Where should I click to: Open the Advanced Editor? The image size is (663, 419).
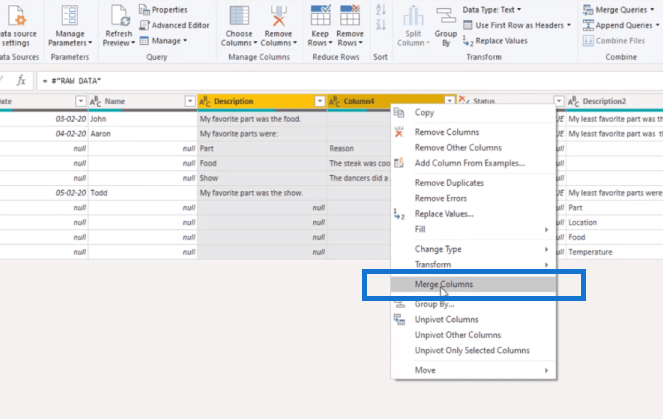(175, 25)
